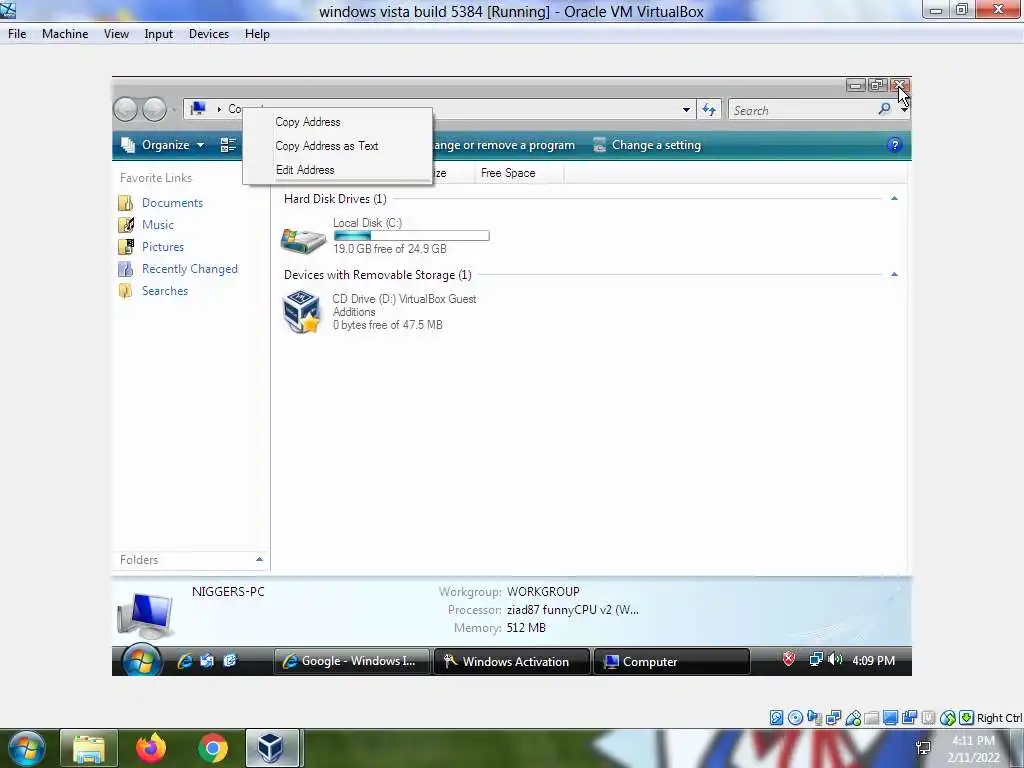Click green arrow keyboard capture icon
This screenshot has height=768, width=1024.
coord(967,718)
